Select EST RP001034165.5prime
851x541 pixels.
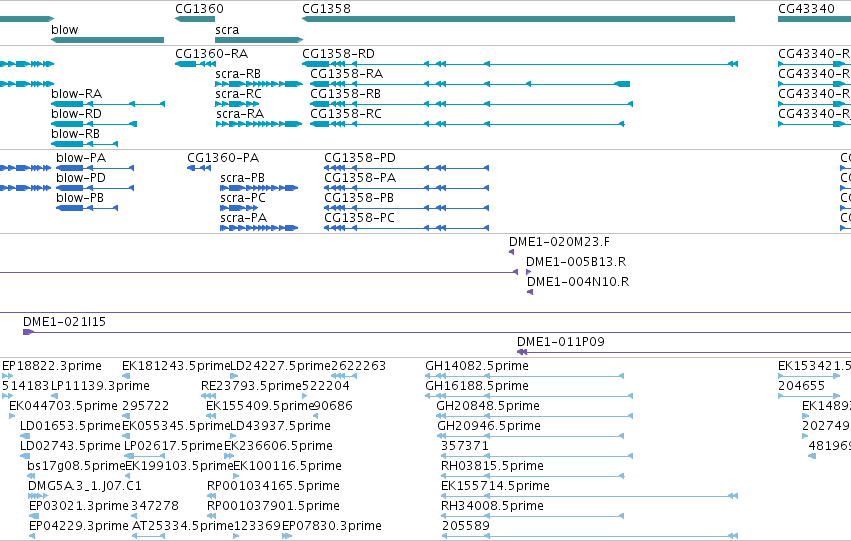point(211,496)
